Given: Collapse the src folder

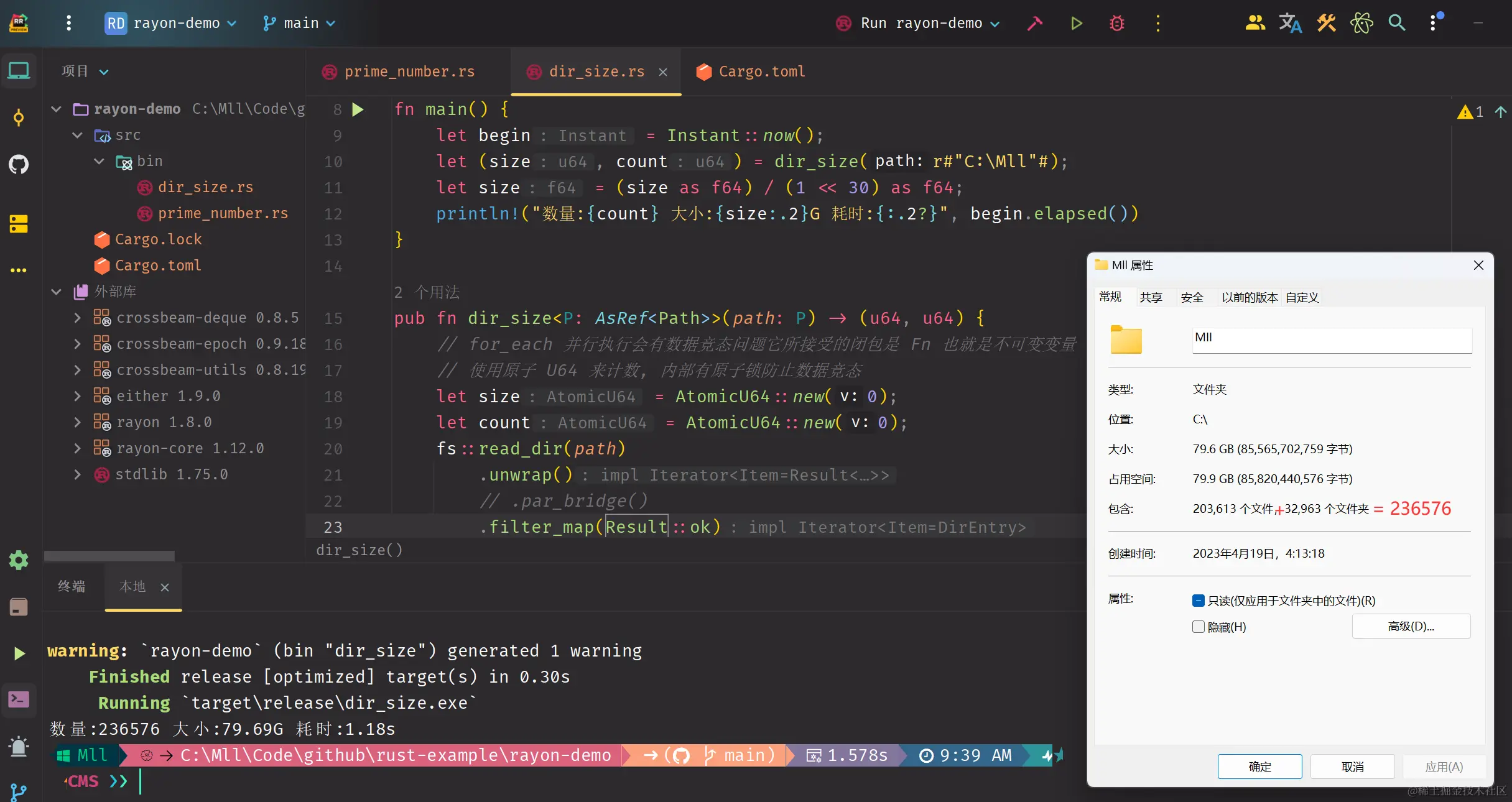Looking at the screenshot, I should [x=77, y=135].
